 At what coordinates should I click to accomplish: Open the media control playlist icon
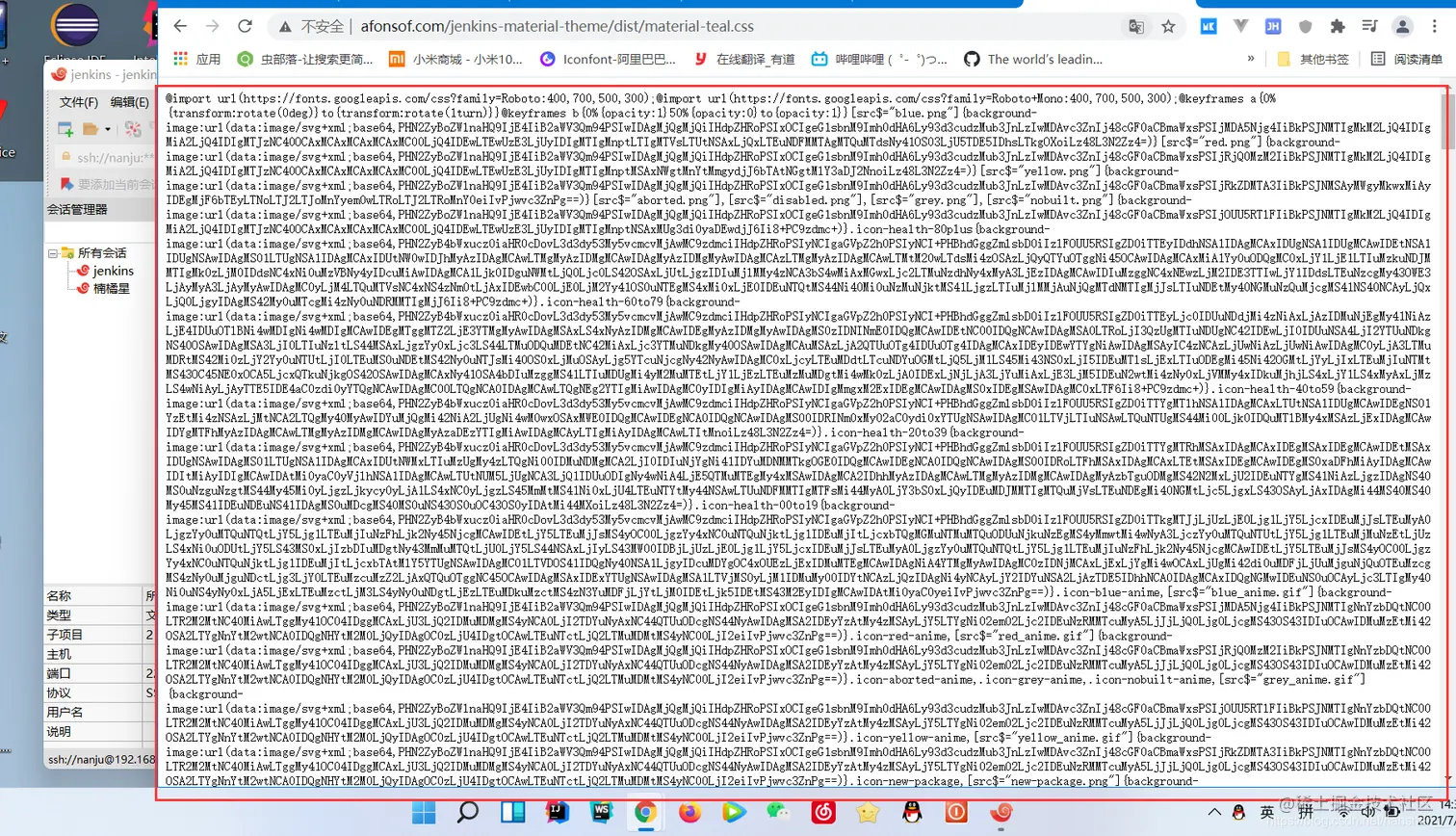[x=1368, y=26]
